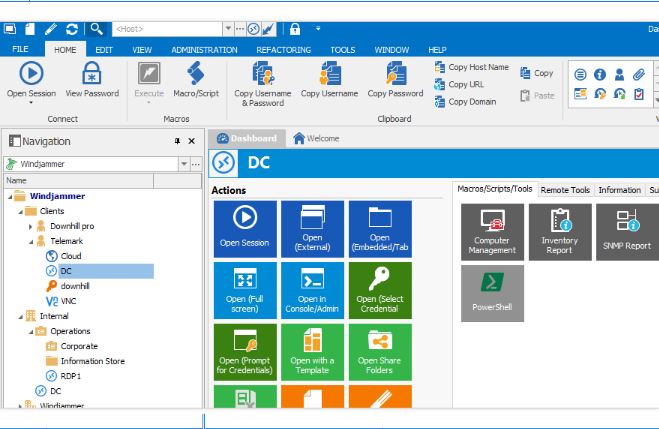Click the SNMP Report tool tile
Image resolution: width=659 pixels, height=429 pixels.
coord(627,232)
